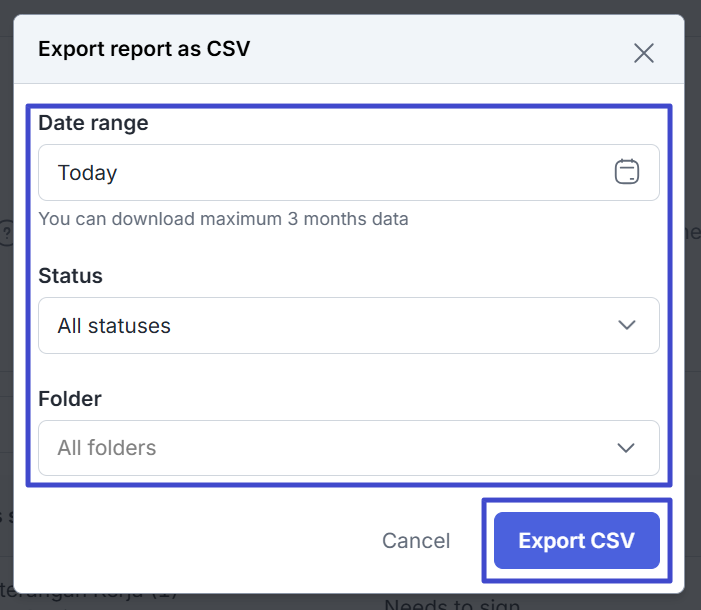
Task: Click the Today date range field
Action: point(349,172)
